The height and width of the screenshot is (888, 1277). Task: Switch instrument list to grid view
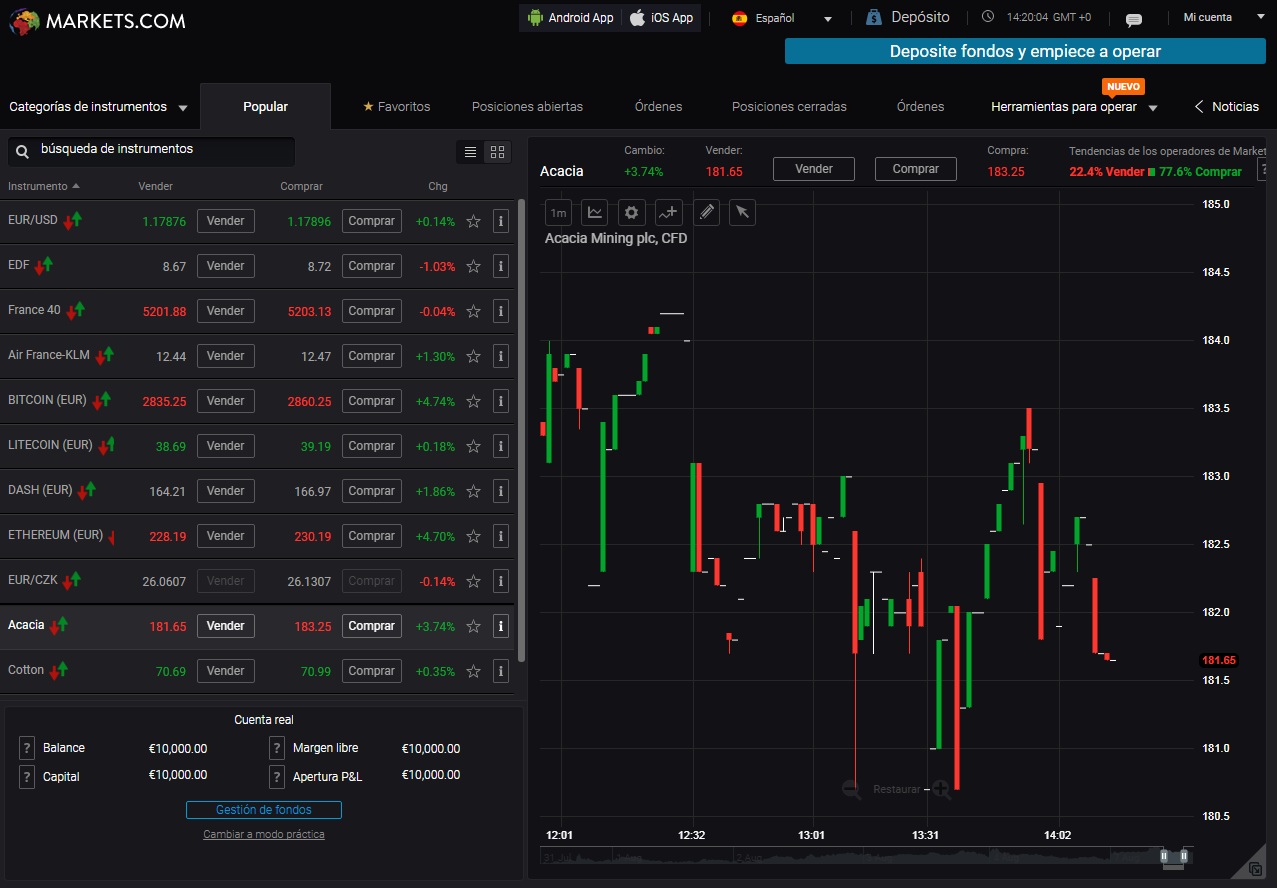tap(497, 152)
